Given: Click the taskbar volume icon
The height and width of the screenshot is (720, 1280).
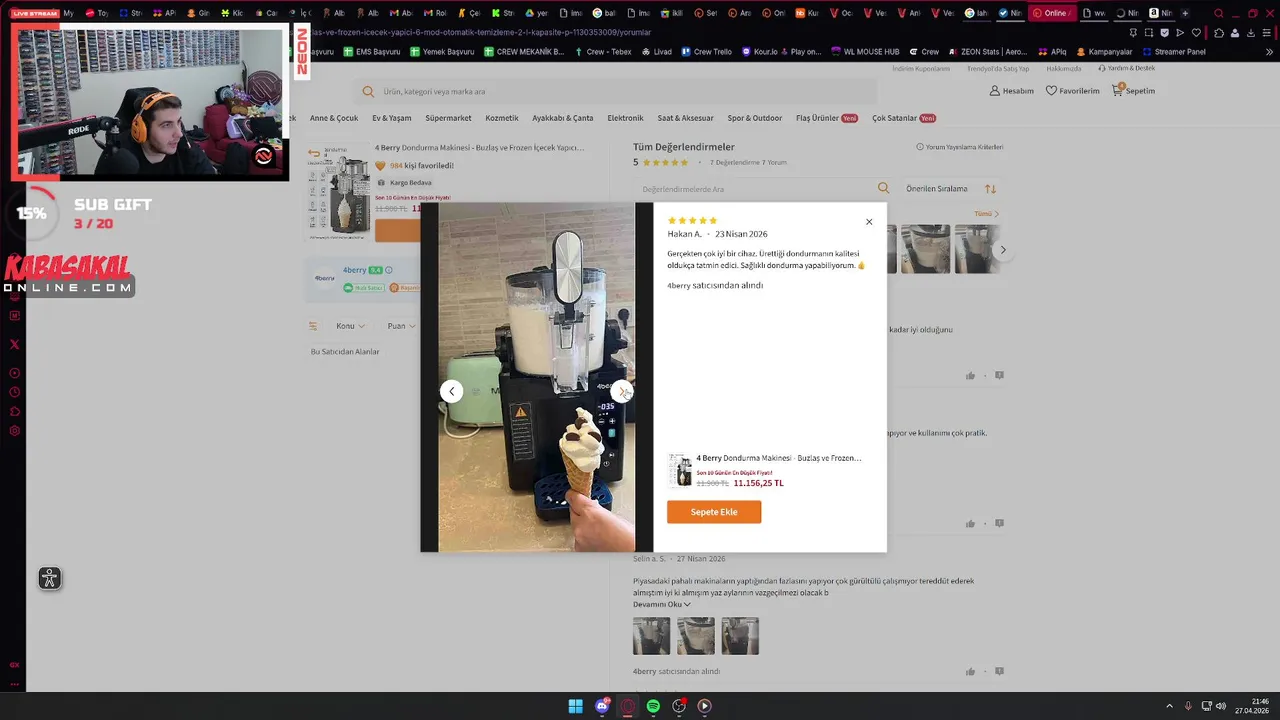Looking at the screenshot, I should tap(1221, 706).
